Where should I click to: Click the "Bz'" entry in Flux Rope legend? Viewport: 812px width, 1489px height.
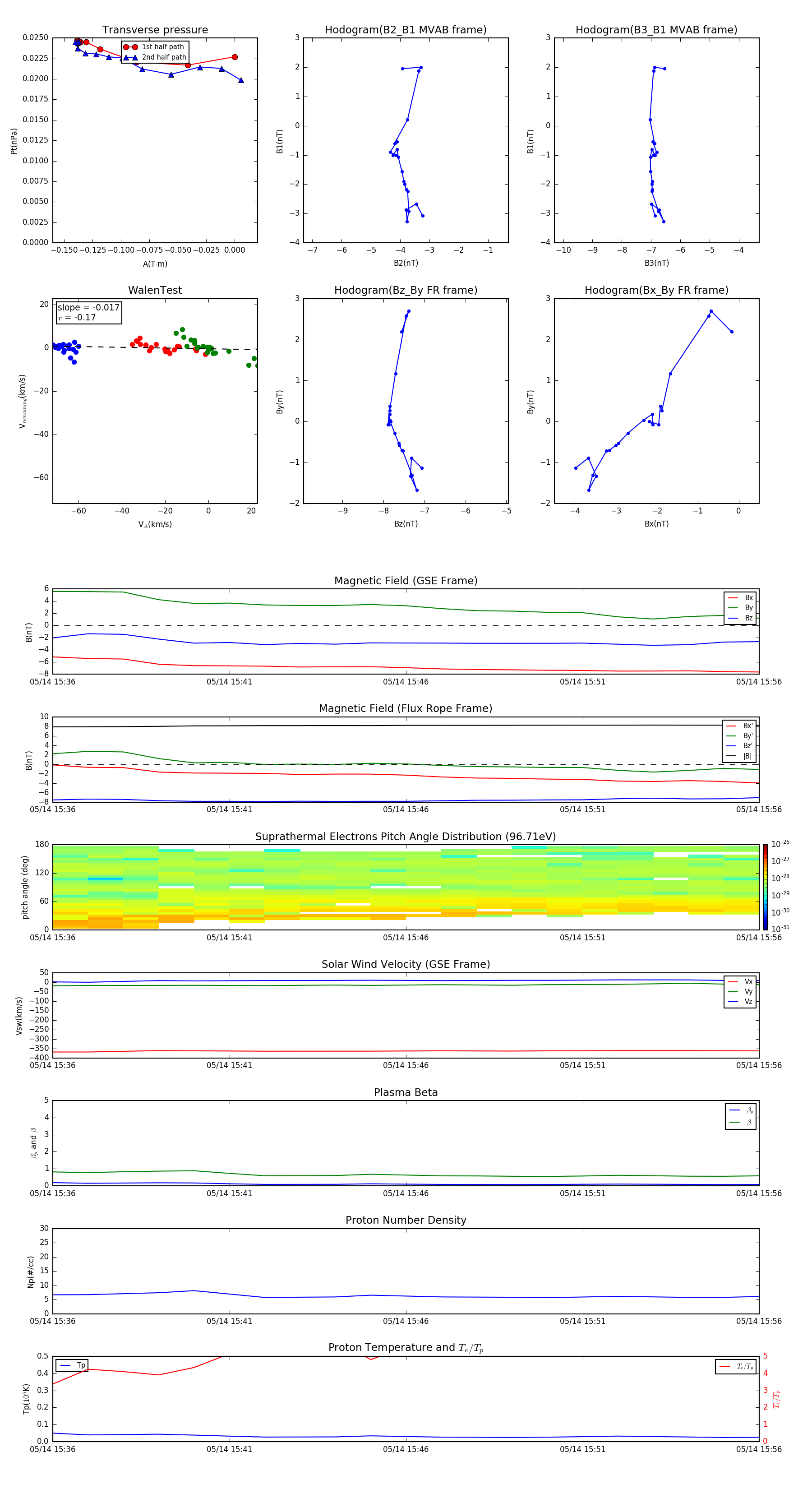(740, 746)
